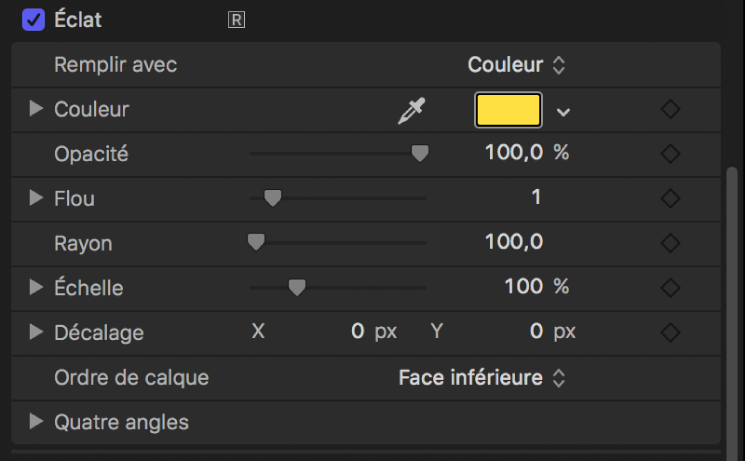Click the Opacité keyframe diamond

pyautogui.click(x=671, y=154)
